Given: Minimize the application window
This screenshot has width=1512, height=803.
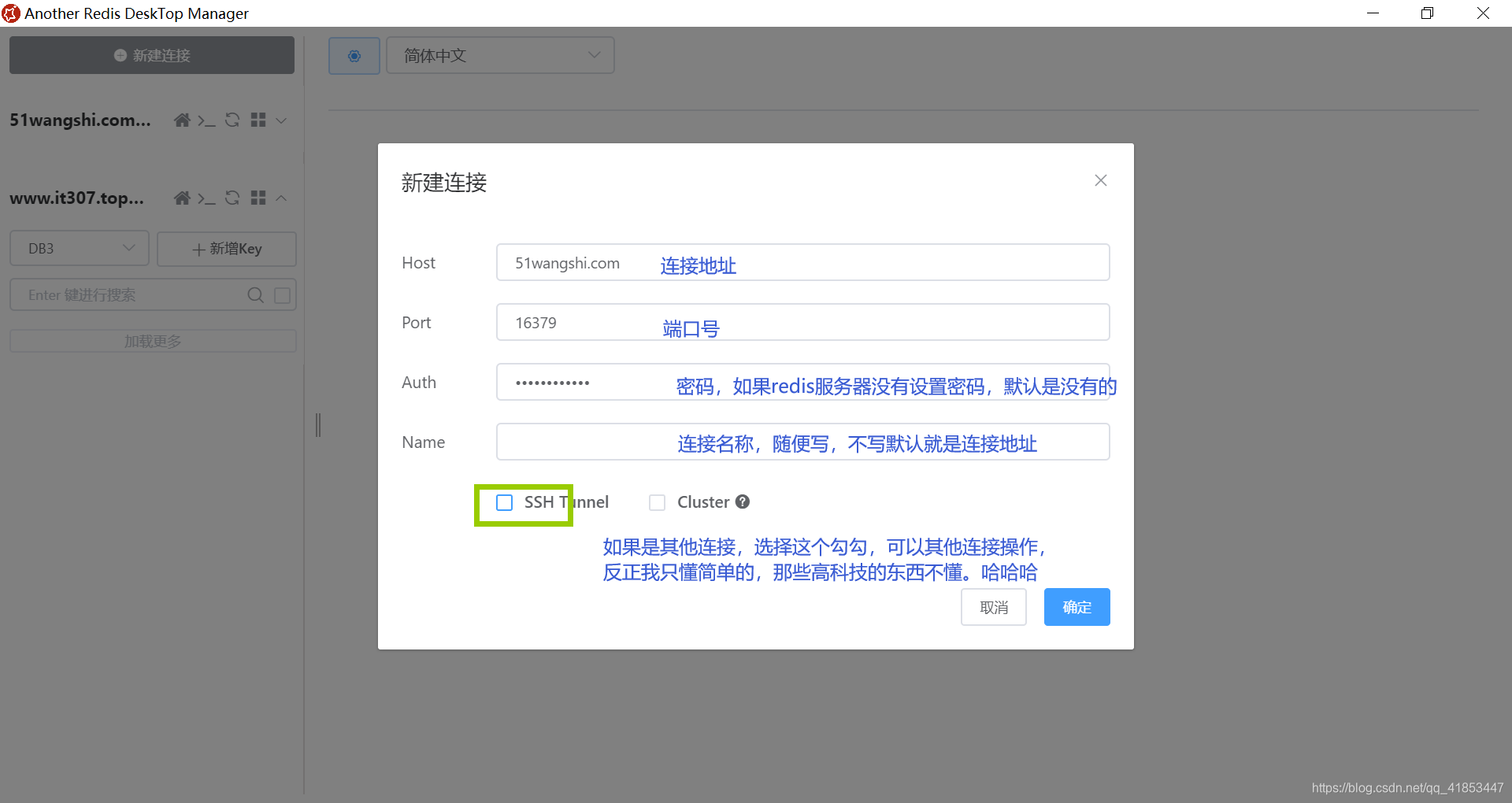Looking at the screenshot, I should coord(1373,13).
